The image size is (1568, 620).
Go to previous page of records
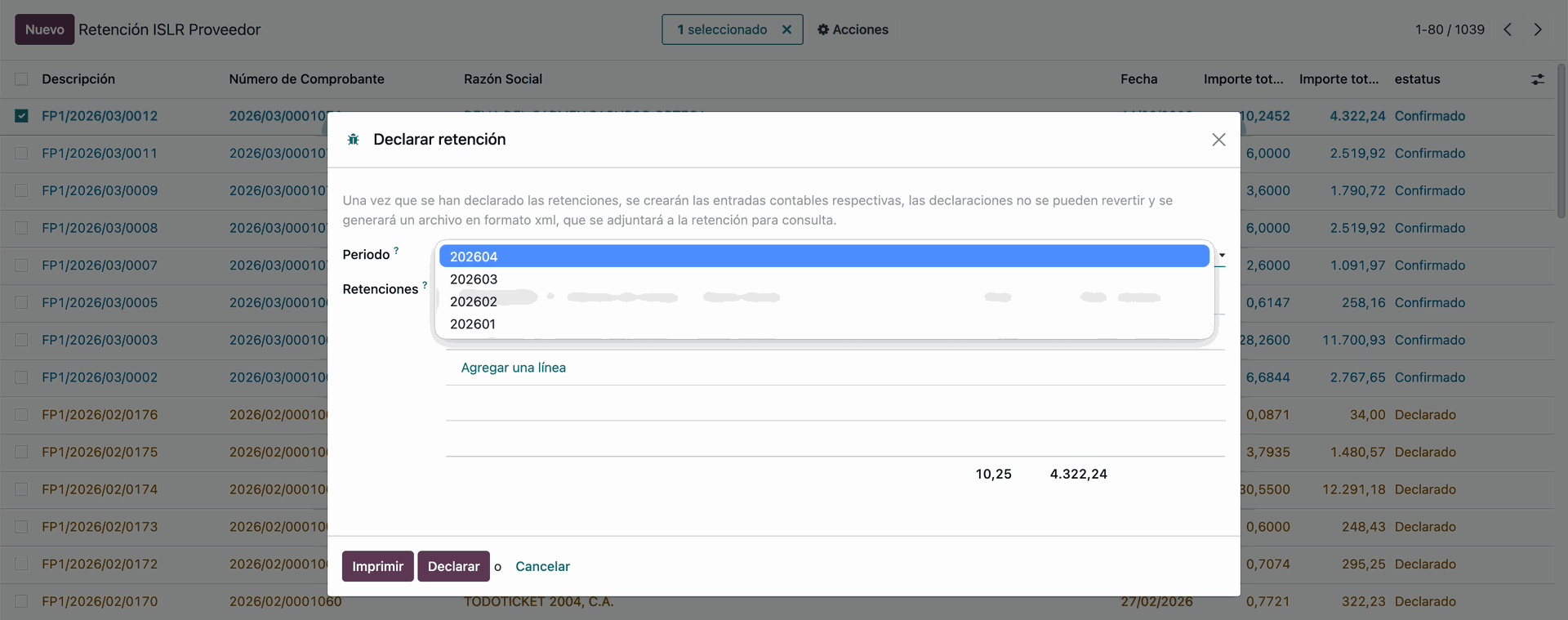(x=1508, y=29)
